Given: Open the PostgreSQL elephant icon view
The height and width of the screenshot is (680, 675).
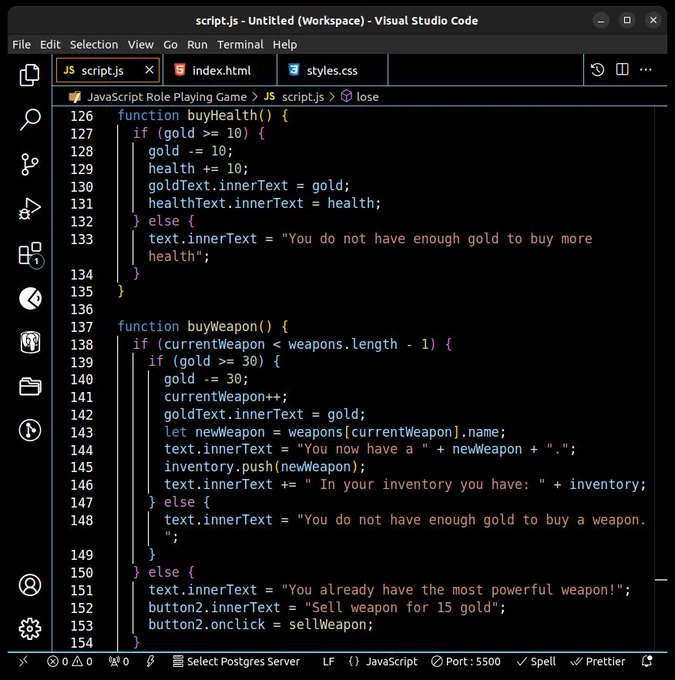Looking at the screenshot, I should point(30,343).
